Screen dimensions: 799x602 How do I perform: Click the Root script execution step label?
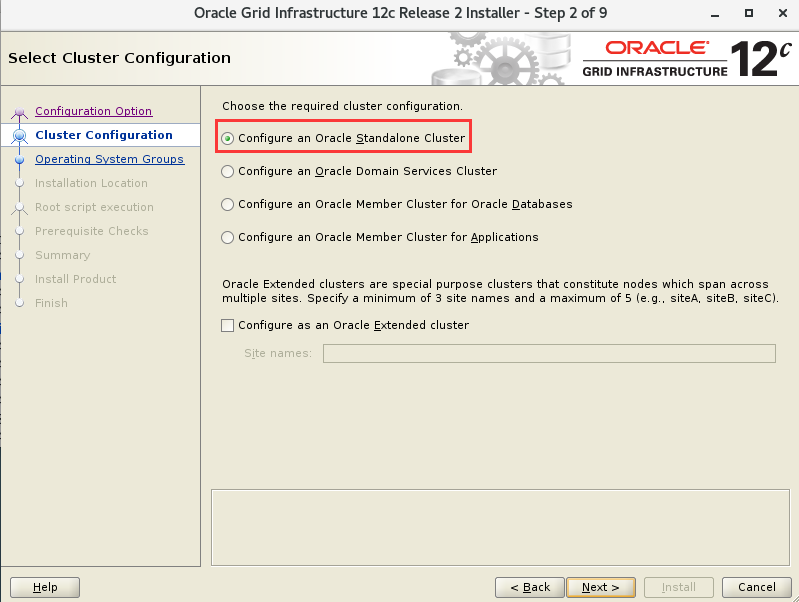click(x=94, y=207)
